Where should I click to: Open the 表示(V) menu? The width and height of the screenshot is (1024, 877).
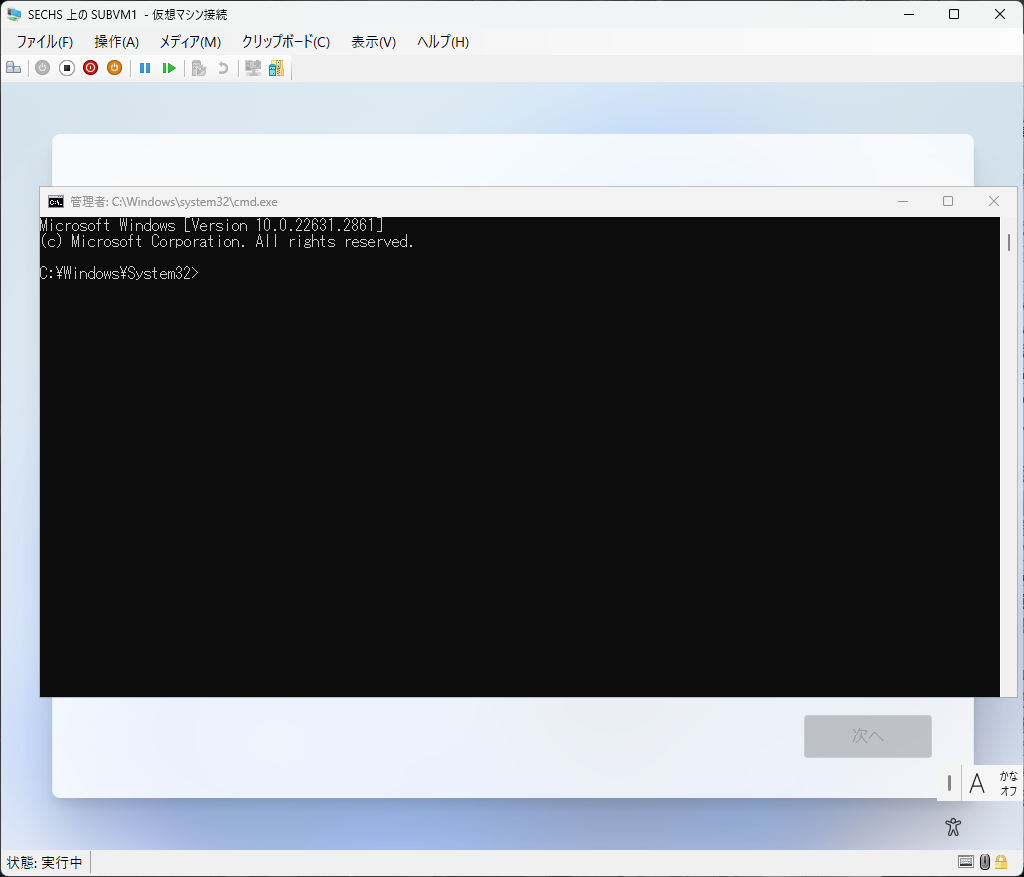pos(374,42)
